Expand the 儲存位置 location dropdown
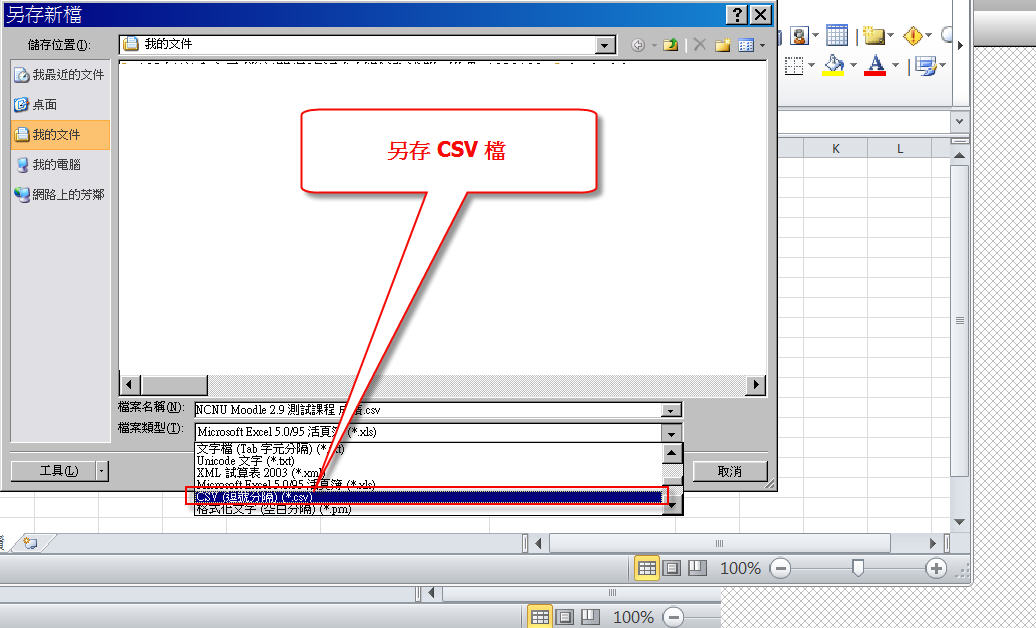Viewport: 1036px width, 628px height. 604,45
